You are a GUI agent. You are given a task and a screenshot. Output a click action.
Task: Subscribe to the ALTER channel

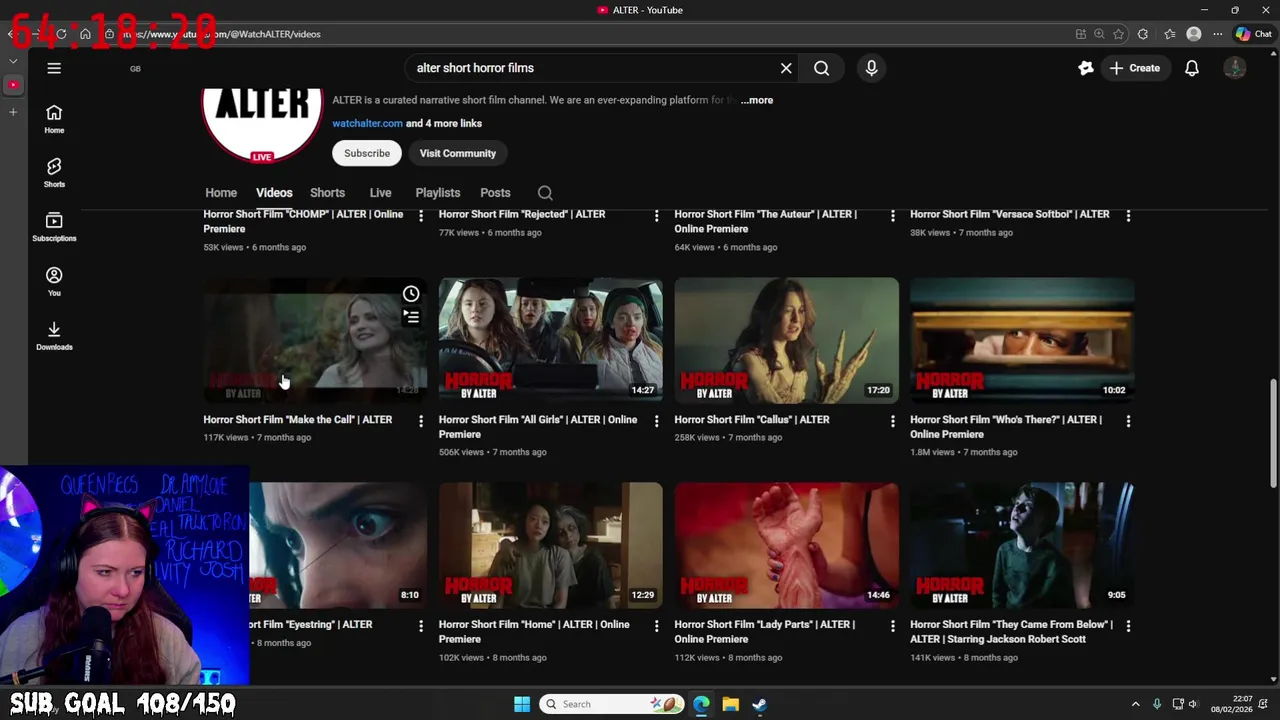367,153
